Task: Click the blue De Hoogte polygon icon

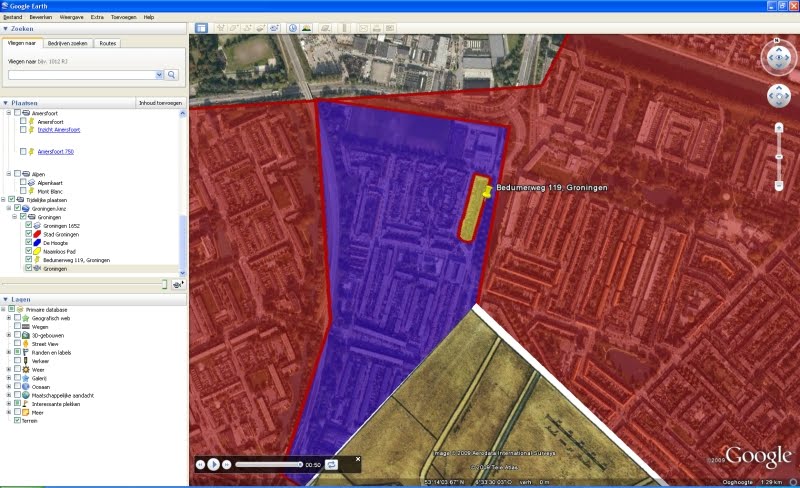Action: (x=37, y=242)
